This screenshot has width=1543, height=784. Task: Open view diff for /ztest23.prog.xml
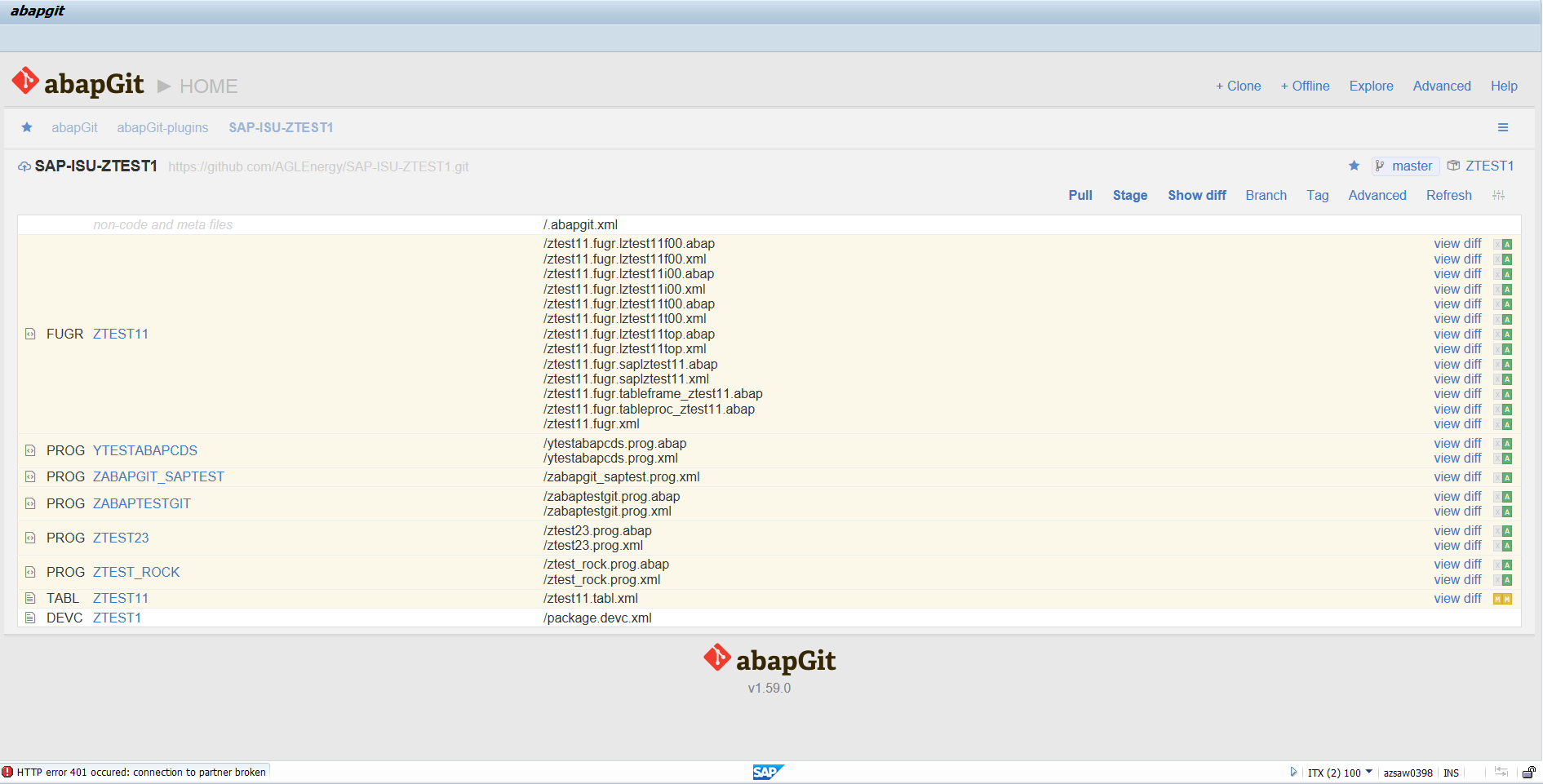1457,546
